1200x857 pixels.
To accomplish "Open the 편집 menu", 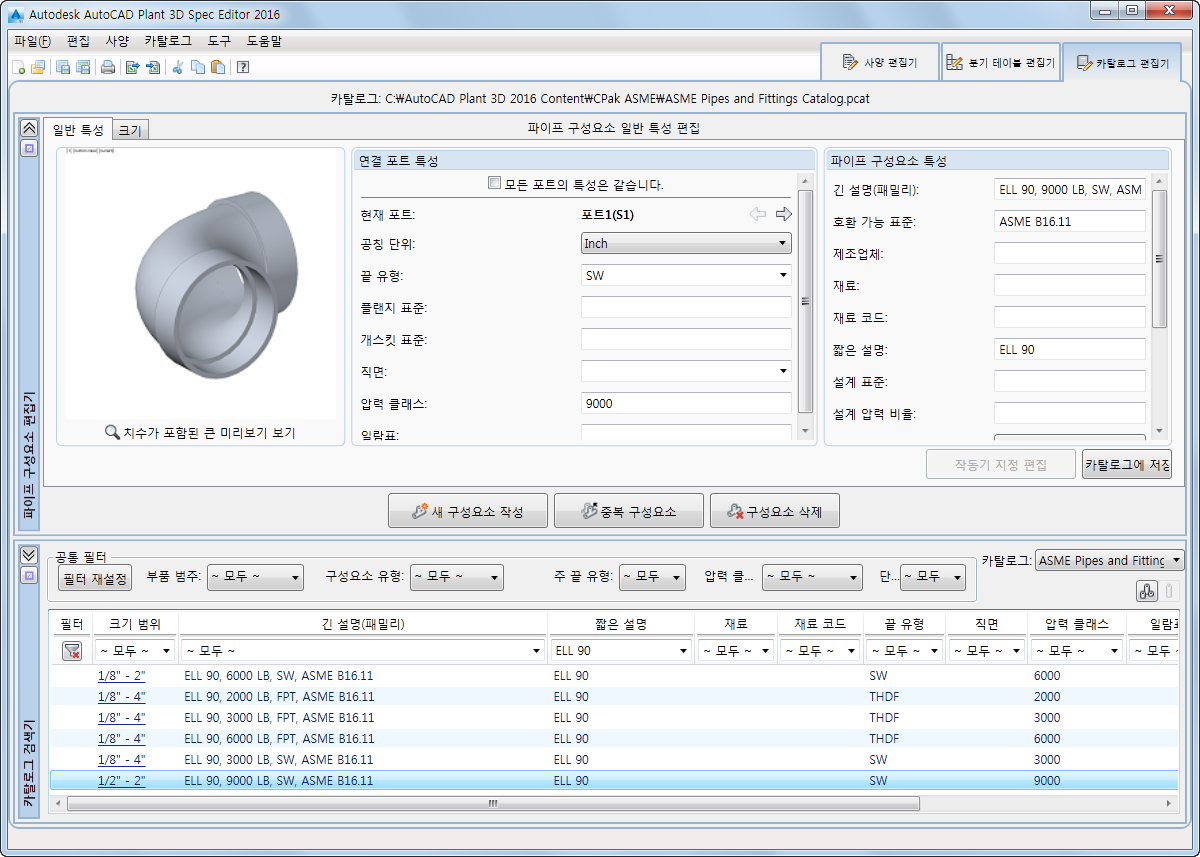I will click(78, 41).
